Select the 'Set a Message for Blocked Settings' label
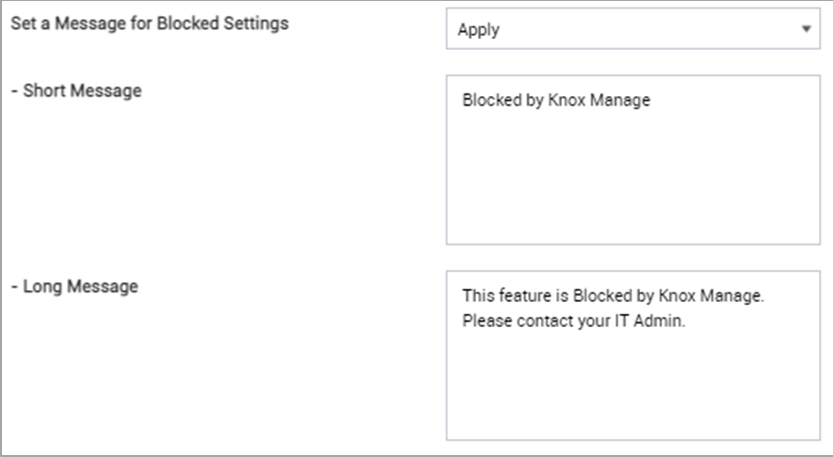Image resolution: width=833 pixels, height=457 pixels. [150, 23]
